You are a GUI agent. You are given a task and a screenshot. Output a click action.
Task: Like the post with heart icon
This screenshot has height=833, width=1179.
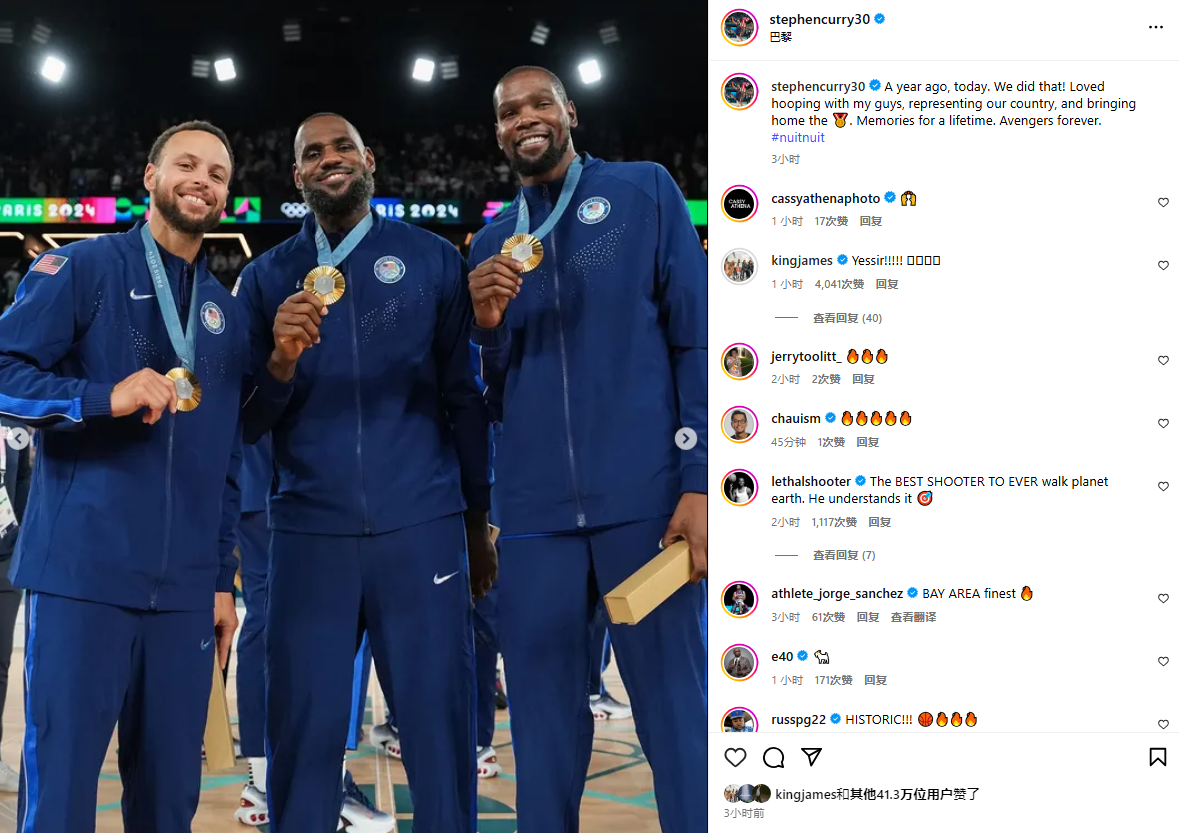click(x=735, y=757)
